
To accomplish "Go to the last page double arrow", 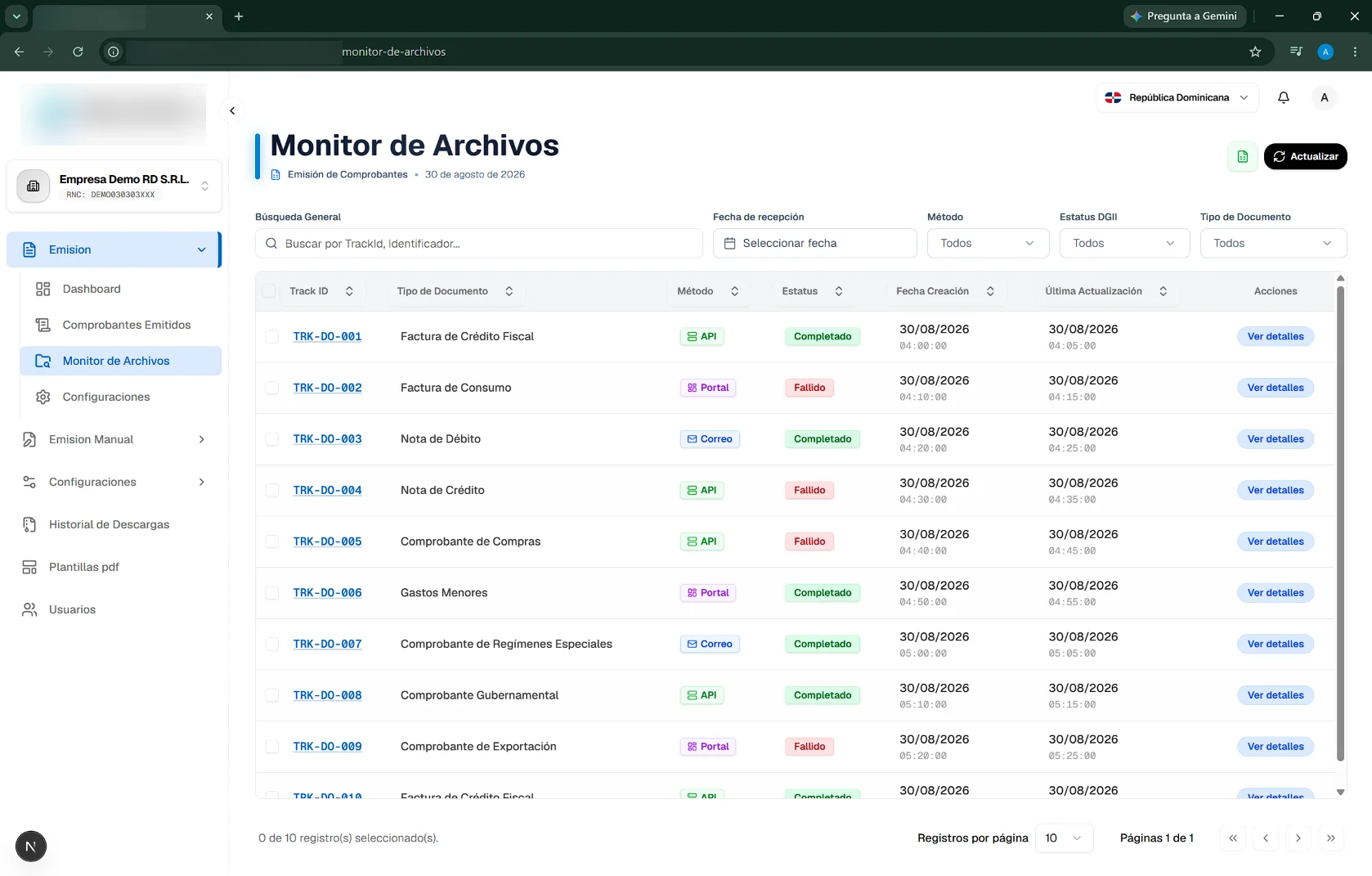I will (x=1330, y=838).
